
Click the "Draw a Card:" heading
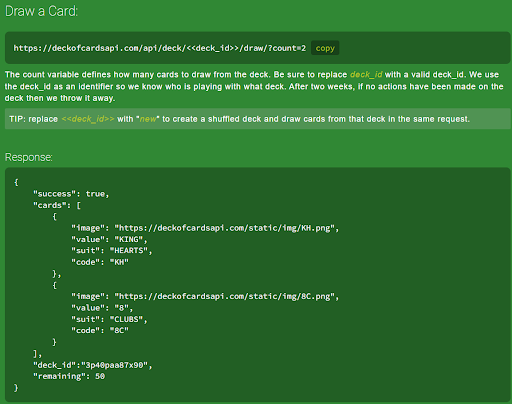(x=41, y=11)
